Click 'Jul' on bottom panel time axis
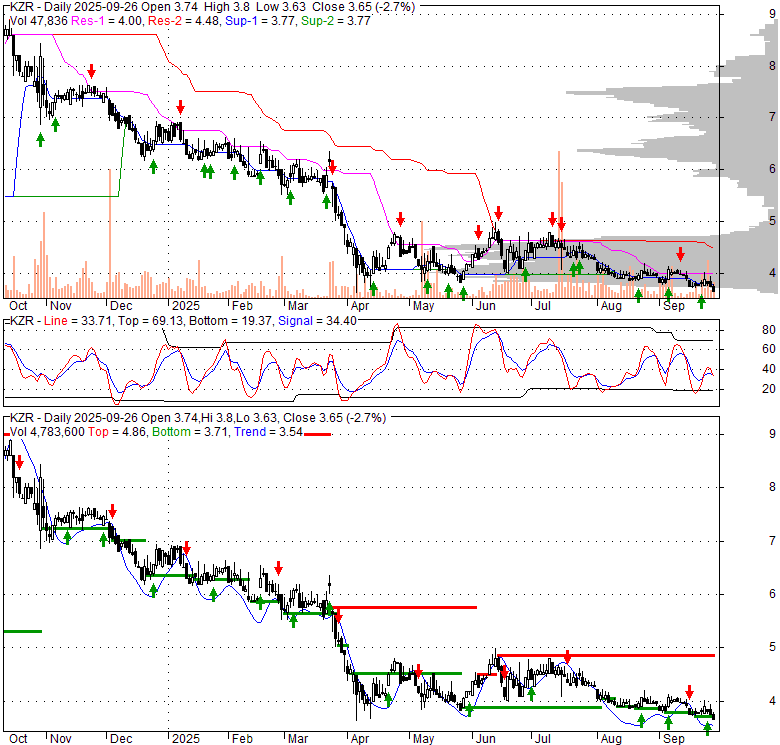 tap(542, 739)
